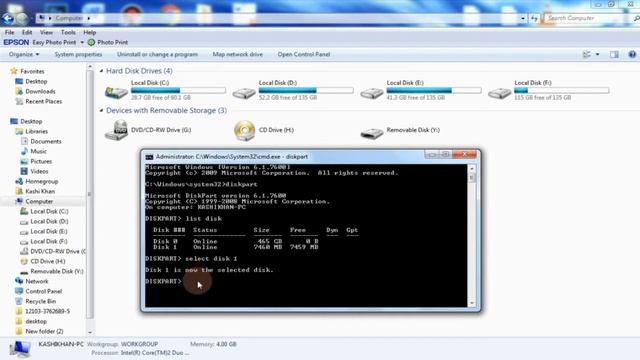Click Easy Photo Print in EPSON toolbar
Screen dimensions: 640x360
coord(54,42)
